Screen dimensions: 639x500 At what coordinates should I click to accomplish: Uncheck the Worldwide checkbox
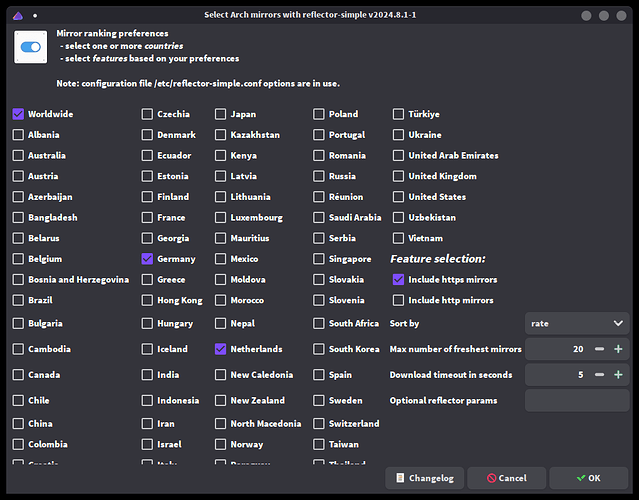pyautogui.click(x=18, y=114)
